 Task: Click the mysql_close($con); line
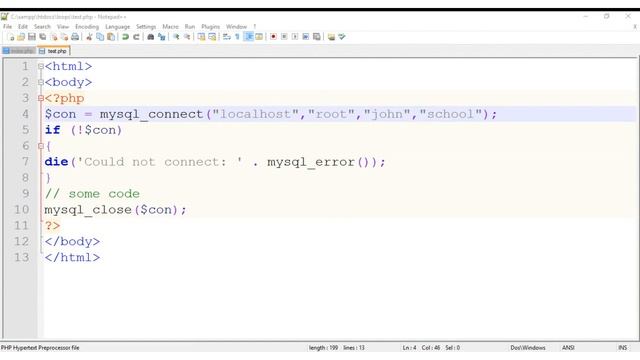click(x=116, y=210)
